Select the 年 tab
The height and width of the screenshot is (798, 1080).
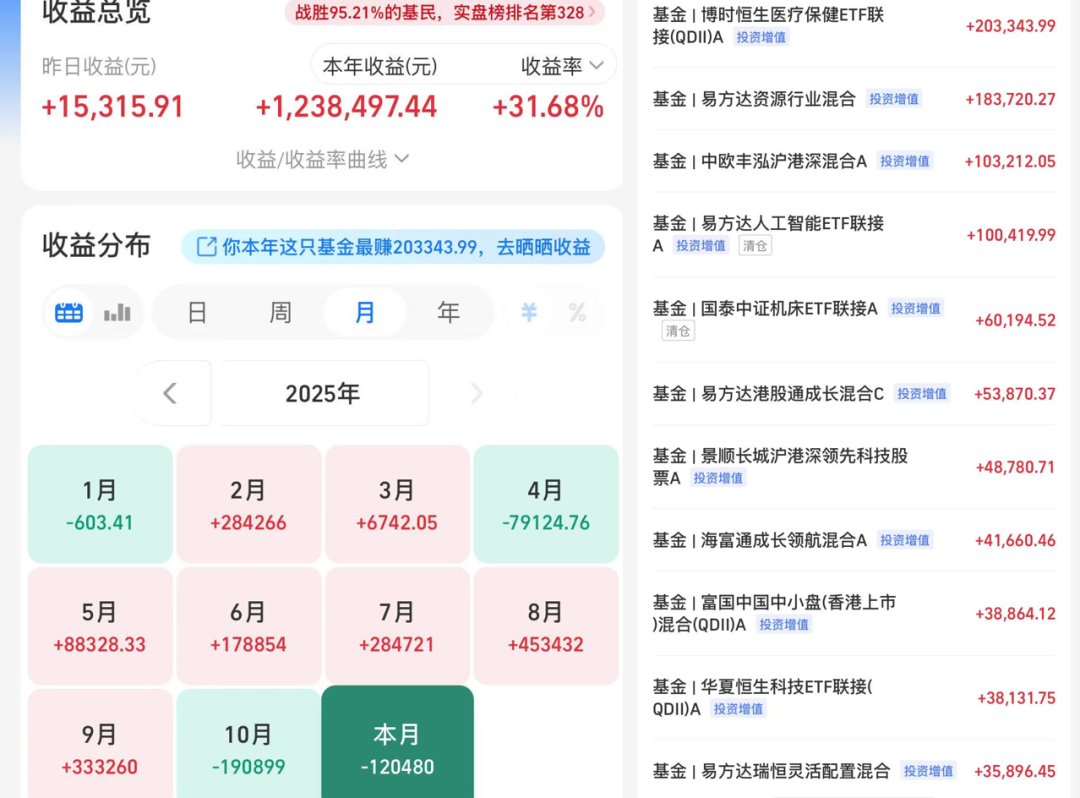[448, 313]
